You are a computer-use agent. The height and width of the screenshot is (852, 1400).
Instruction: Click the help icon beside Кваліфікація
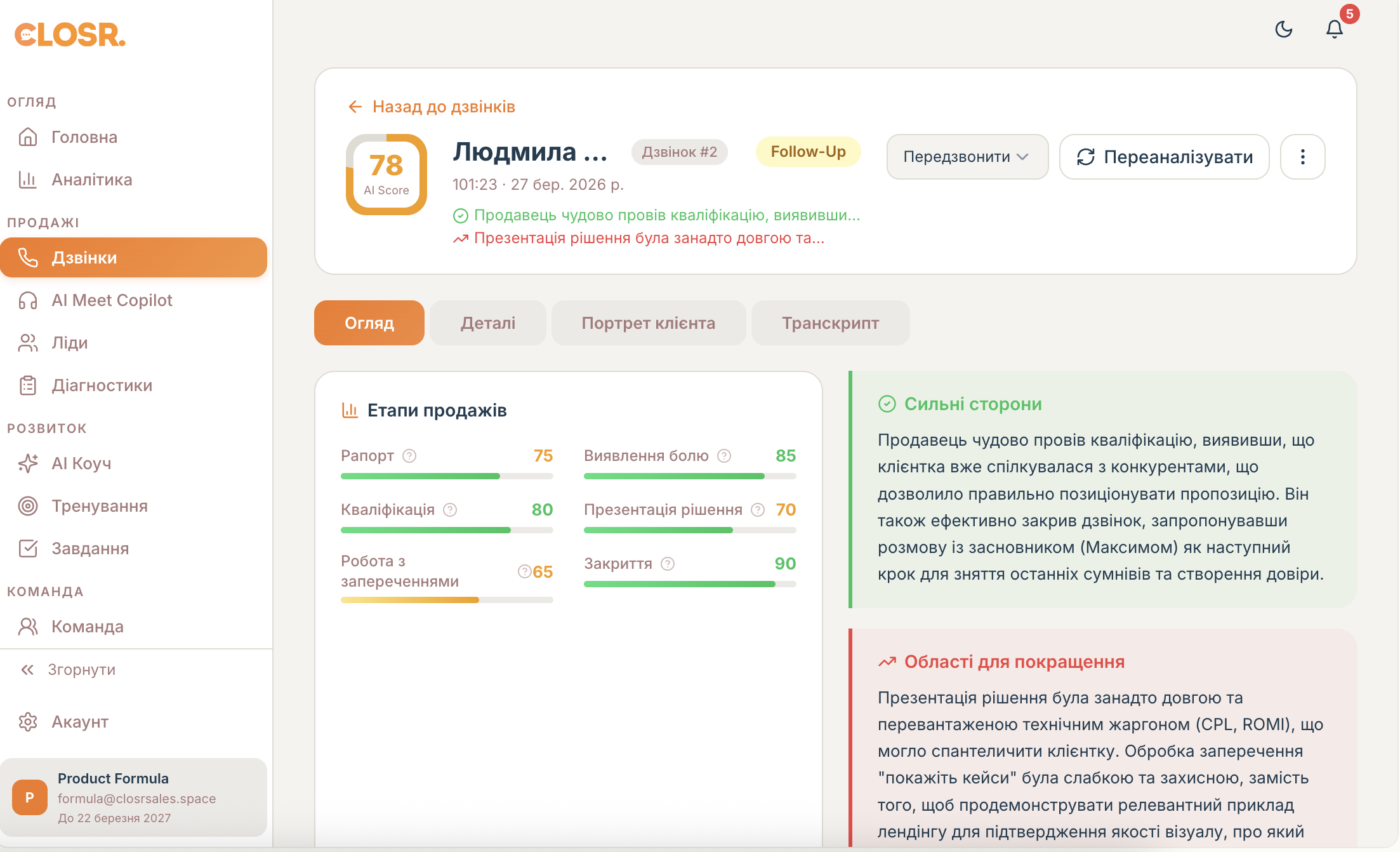[450, 510]
